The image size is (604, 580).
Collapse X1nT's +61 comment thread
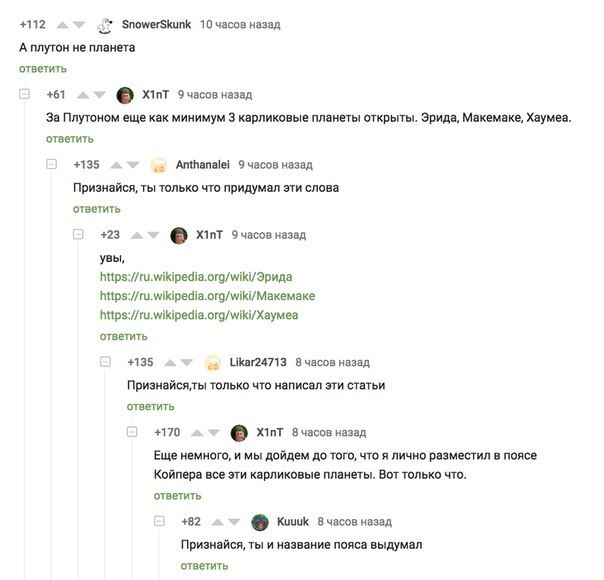(x=24, y=94)
